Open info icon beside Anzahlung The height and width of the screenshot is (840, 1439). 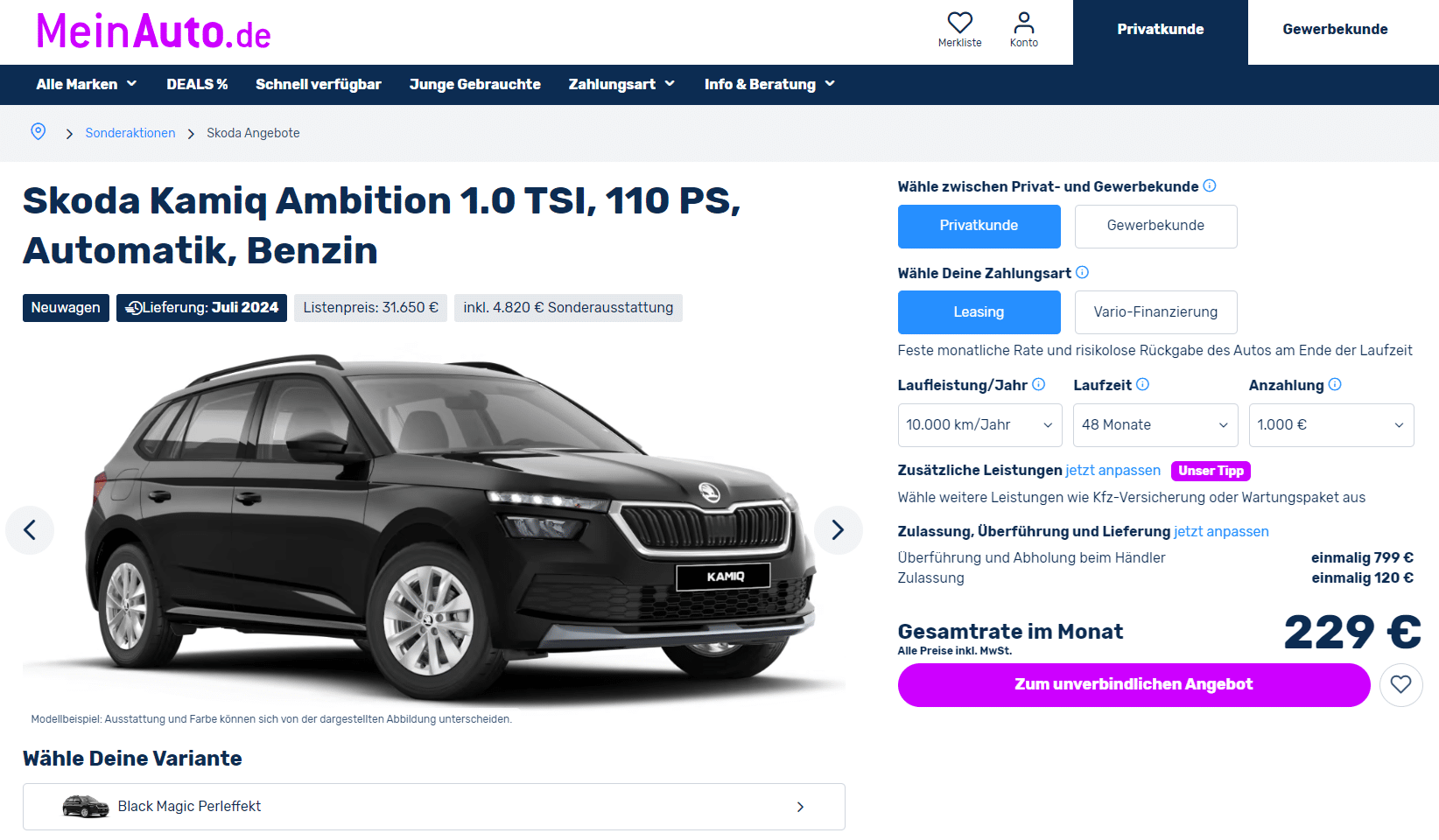[1335, 384]
